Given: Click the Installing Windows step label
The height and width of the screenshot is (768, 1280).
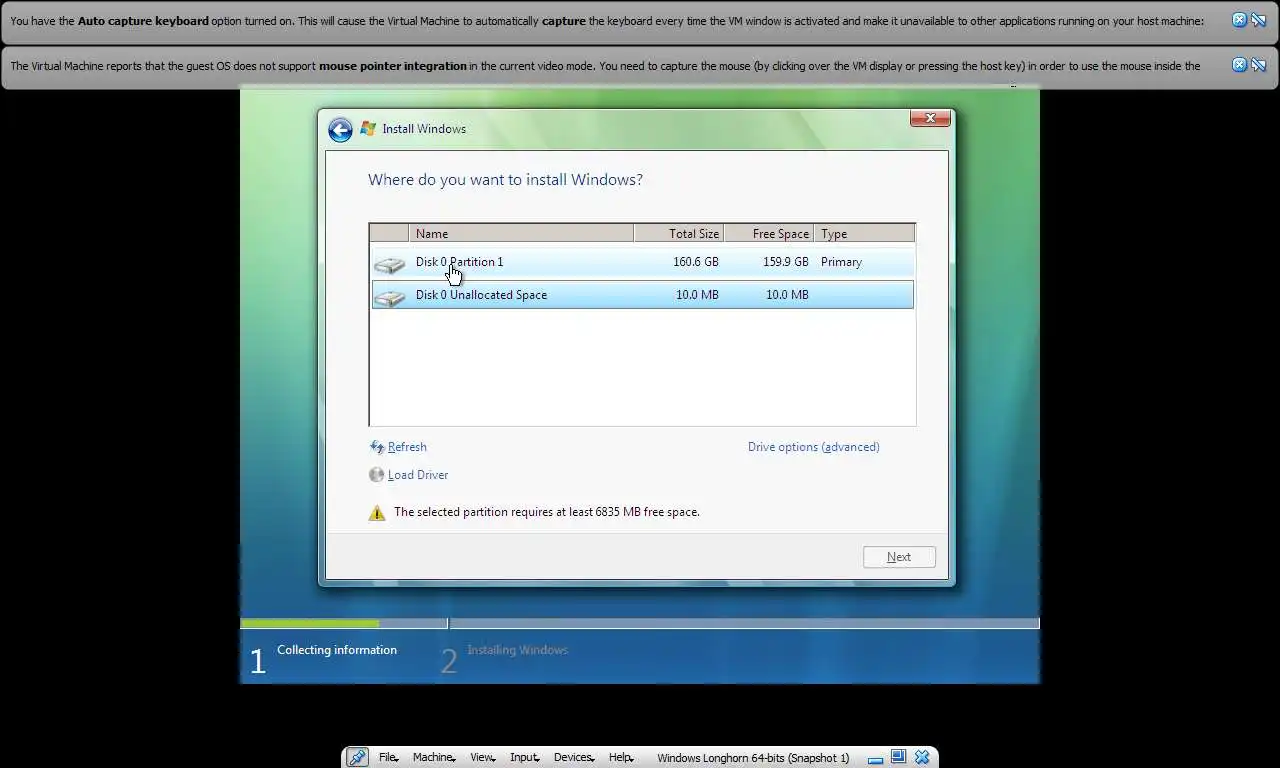Looking at the screenshot, I should (x=517, y=650).
